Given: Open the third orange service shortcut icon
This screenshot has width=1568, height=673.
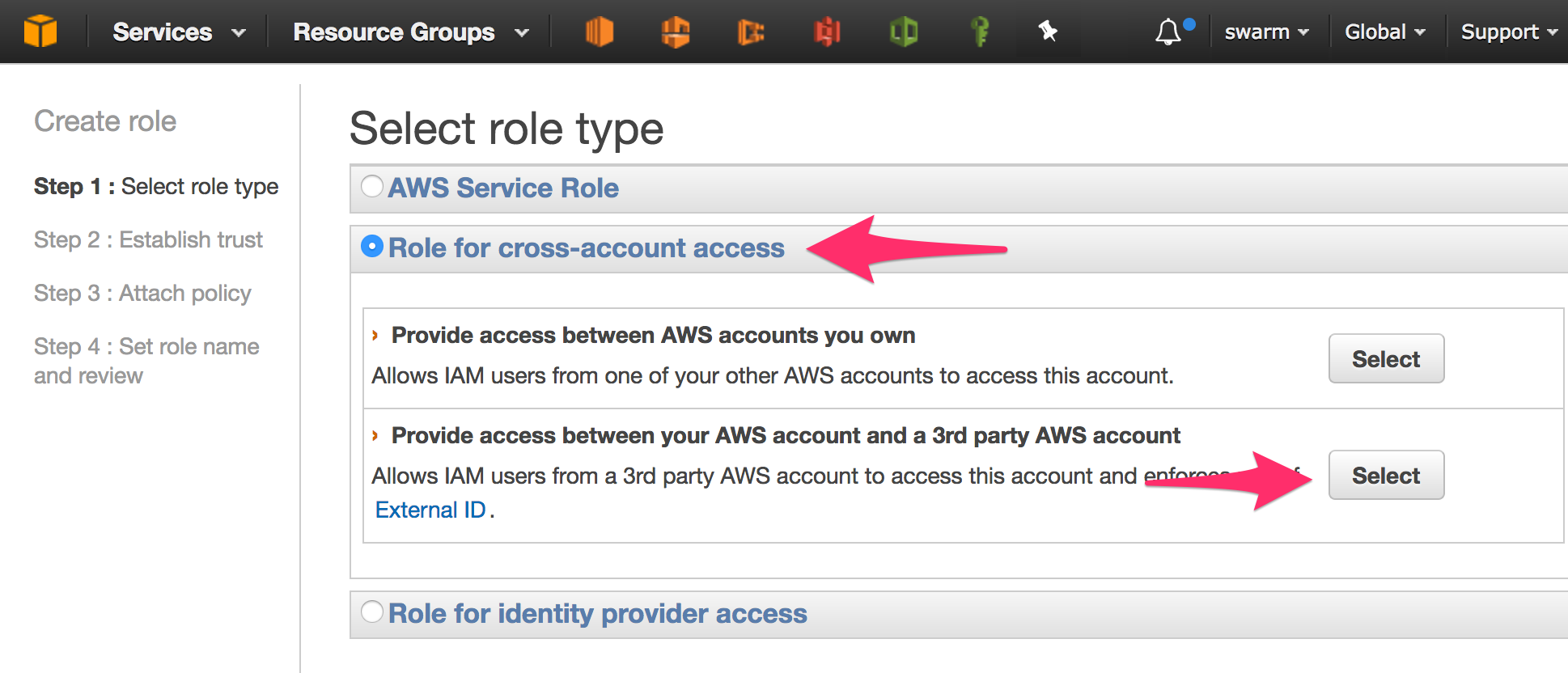Looking at the screenshot, I should [x=751, y=32].
